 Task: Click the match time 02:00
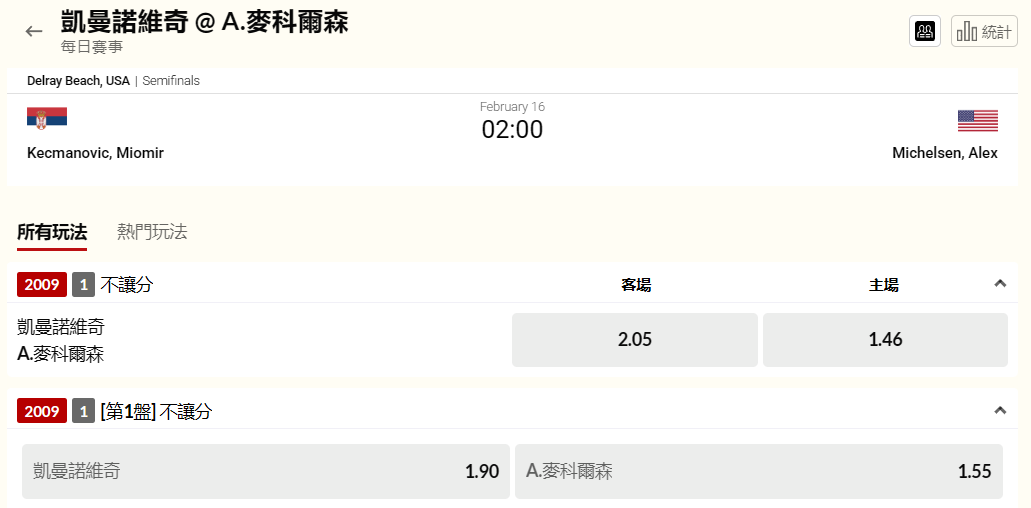pos(512,129)
